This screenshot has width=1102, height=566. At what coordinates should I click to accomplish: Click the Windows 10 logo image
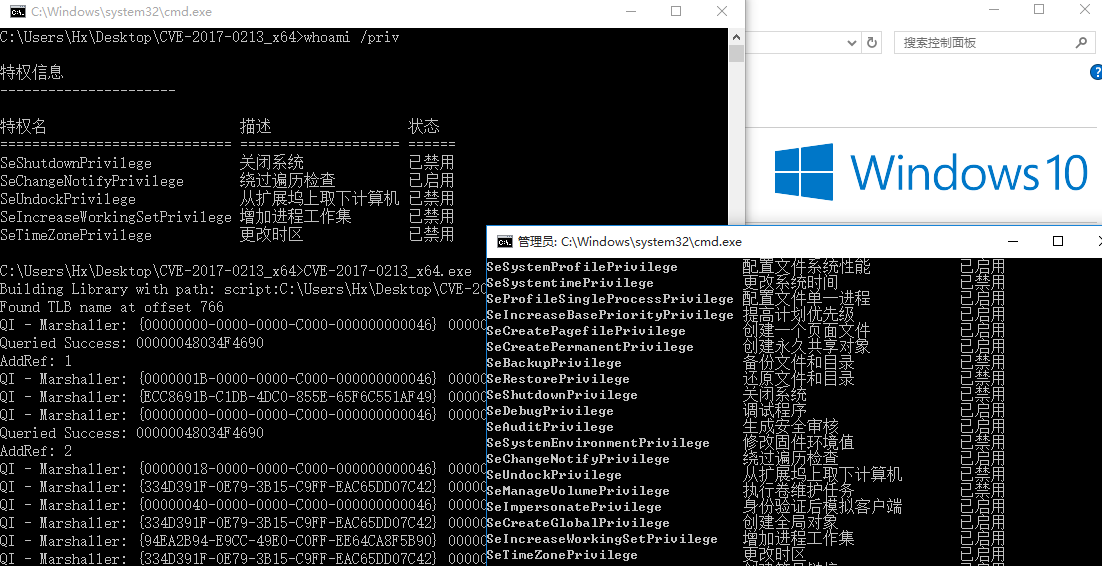tap(931, 172)
